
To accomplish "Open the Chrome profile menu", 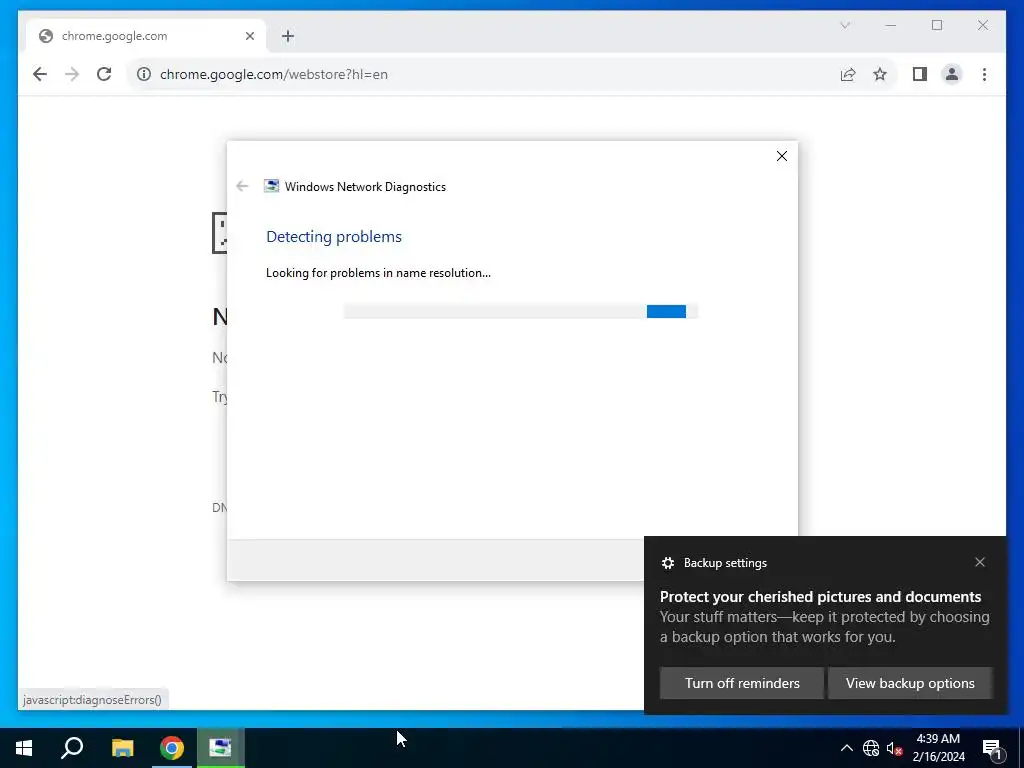I will (952, 74).
